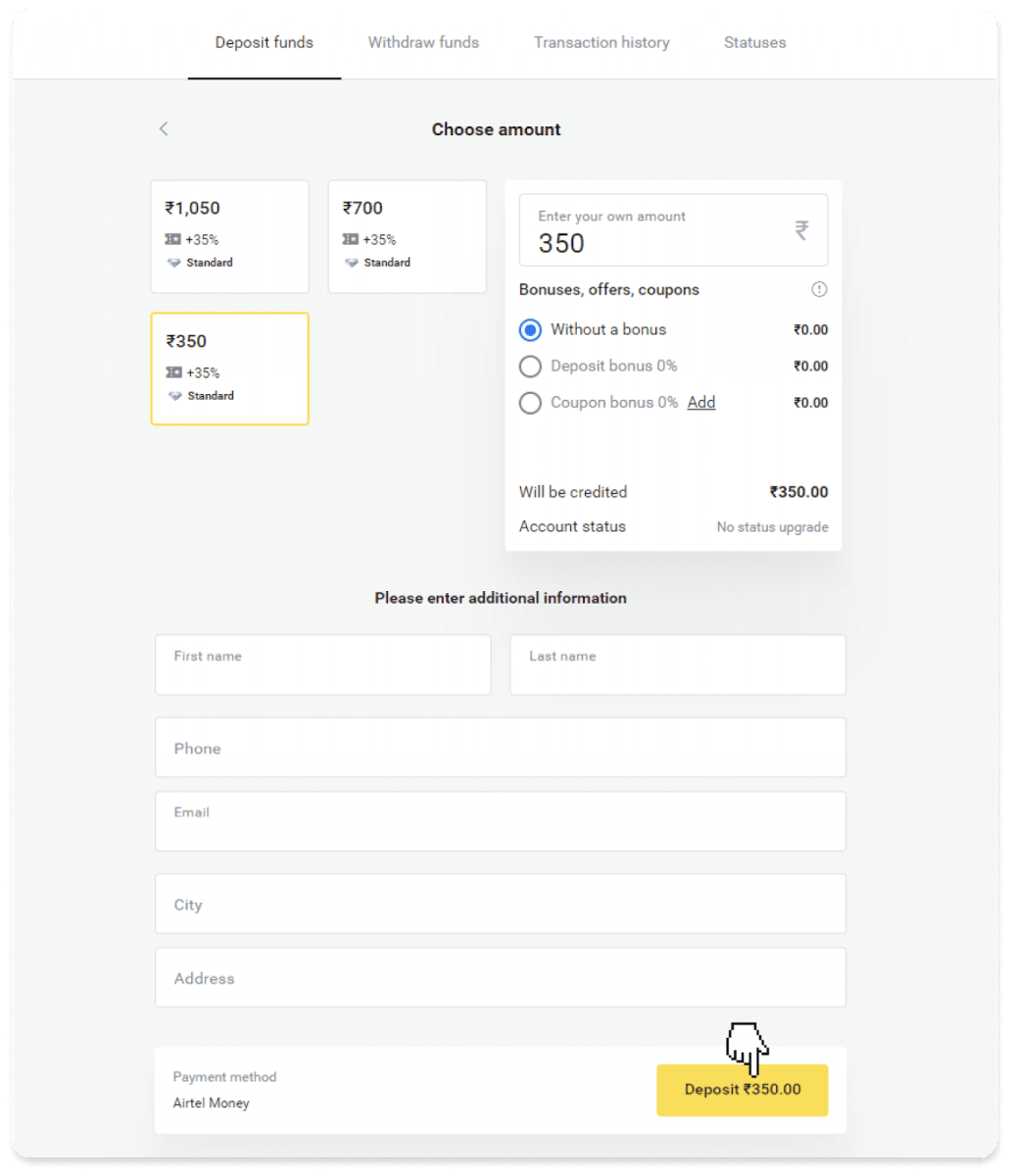The image size is (1012, 1176).
Task: Click the City input field
Action: (x=501, y=904)
